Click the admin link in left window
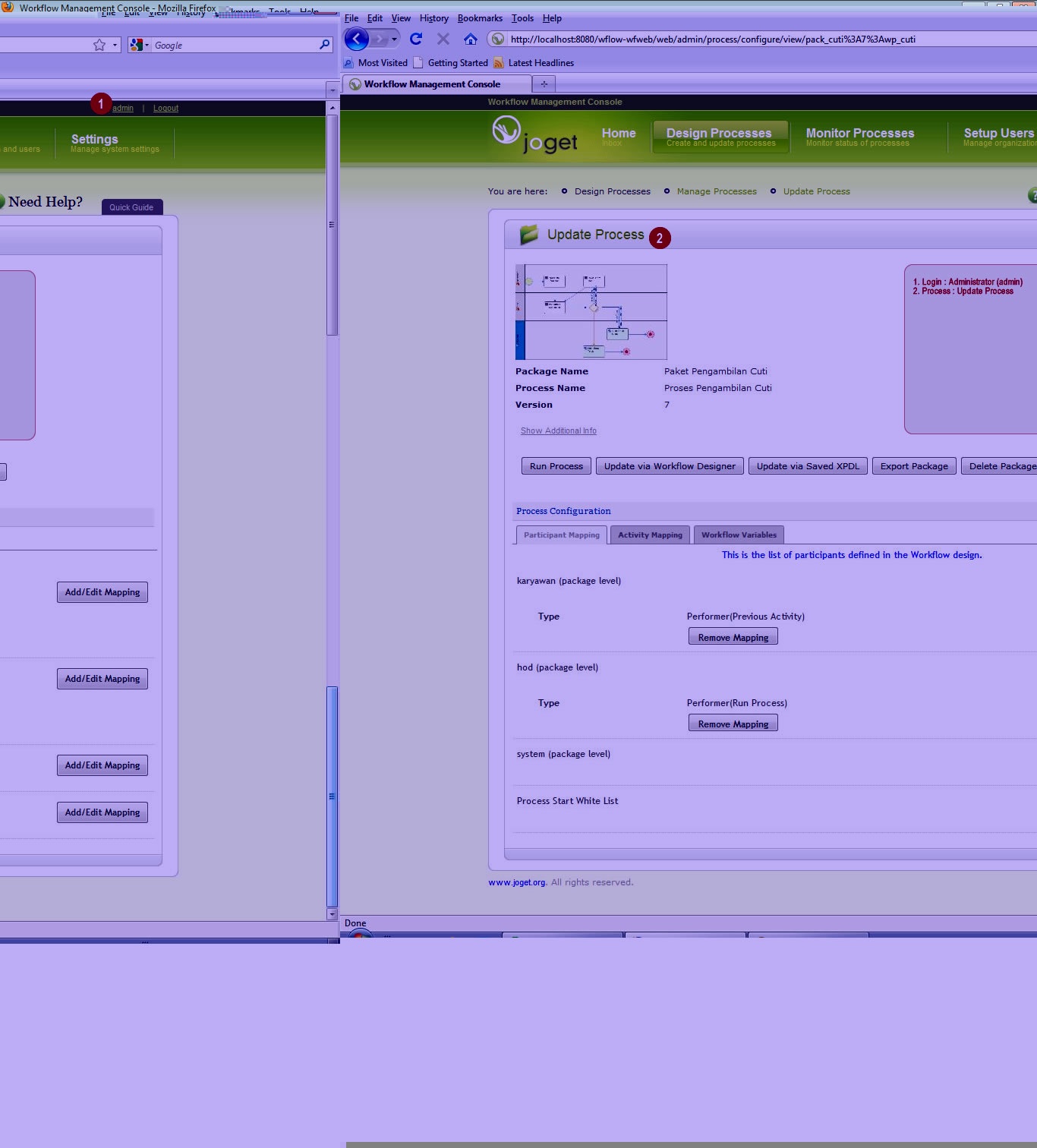 [x=123, y=108]
